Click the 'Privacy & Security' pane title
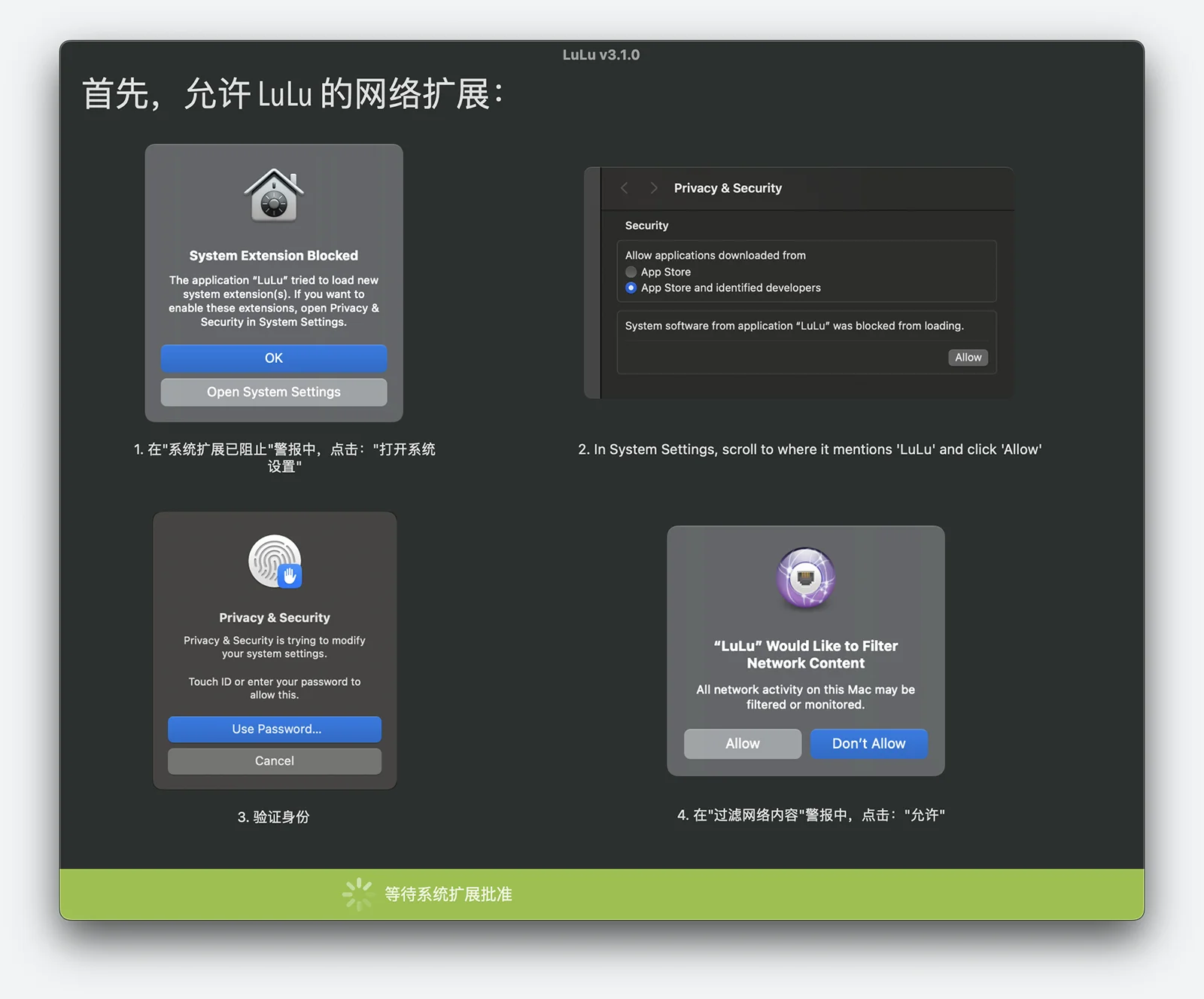Screen dimensions: 1204x999 tap(728, 188)
